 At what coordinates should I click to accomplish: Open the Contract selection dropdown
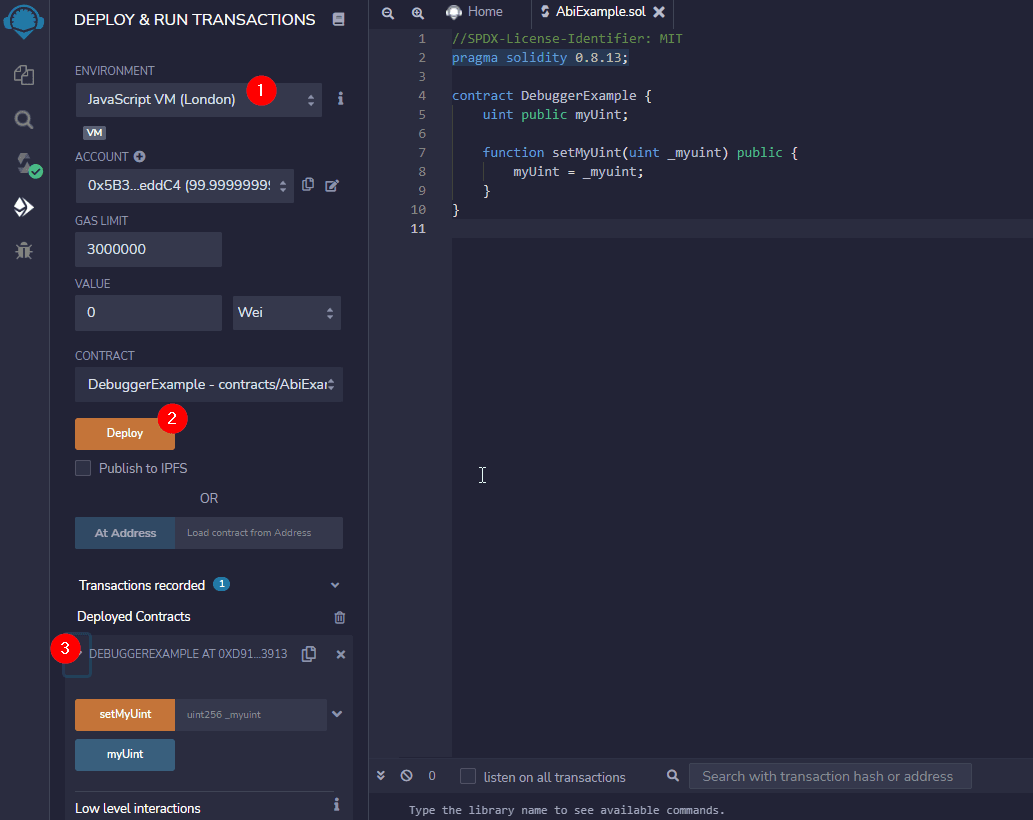click(x=209, y=385)
